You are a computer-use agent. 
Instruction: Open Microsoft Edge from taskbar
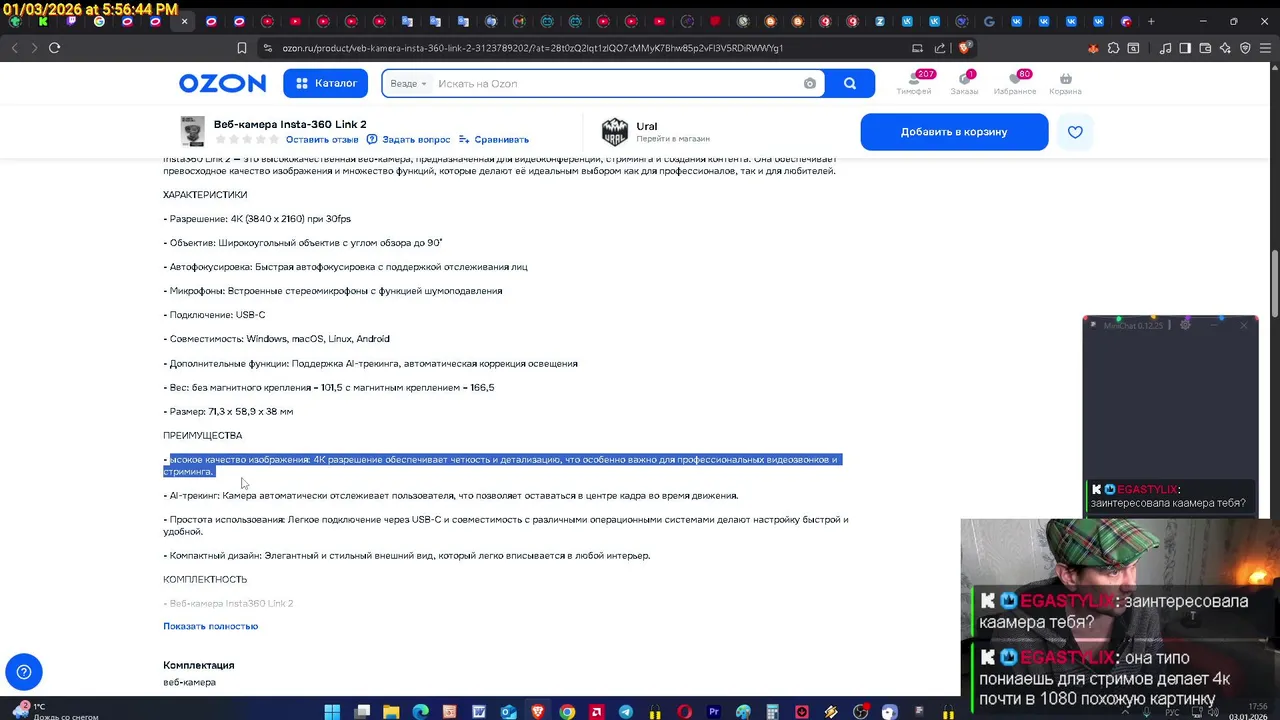coord(421,711)
